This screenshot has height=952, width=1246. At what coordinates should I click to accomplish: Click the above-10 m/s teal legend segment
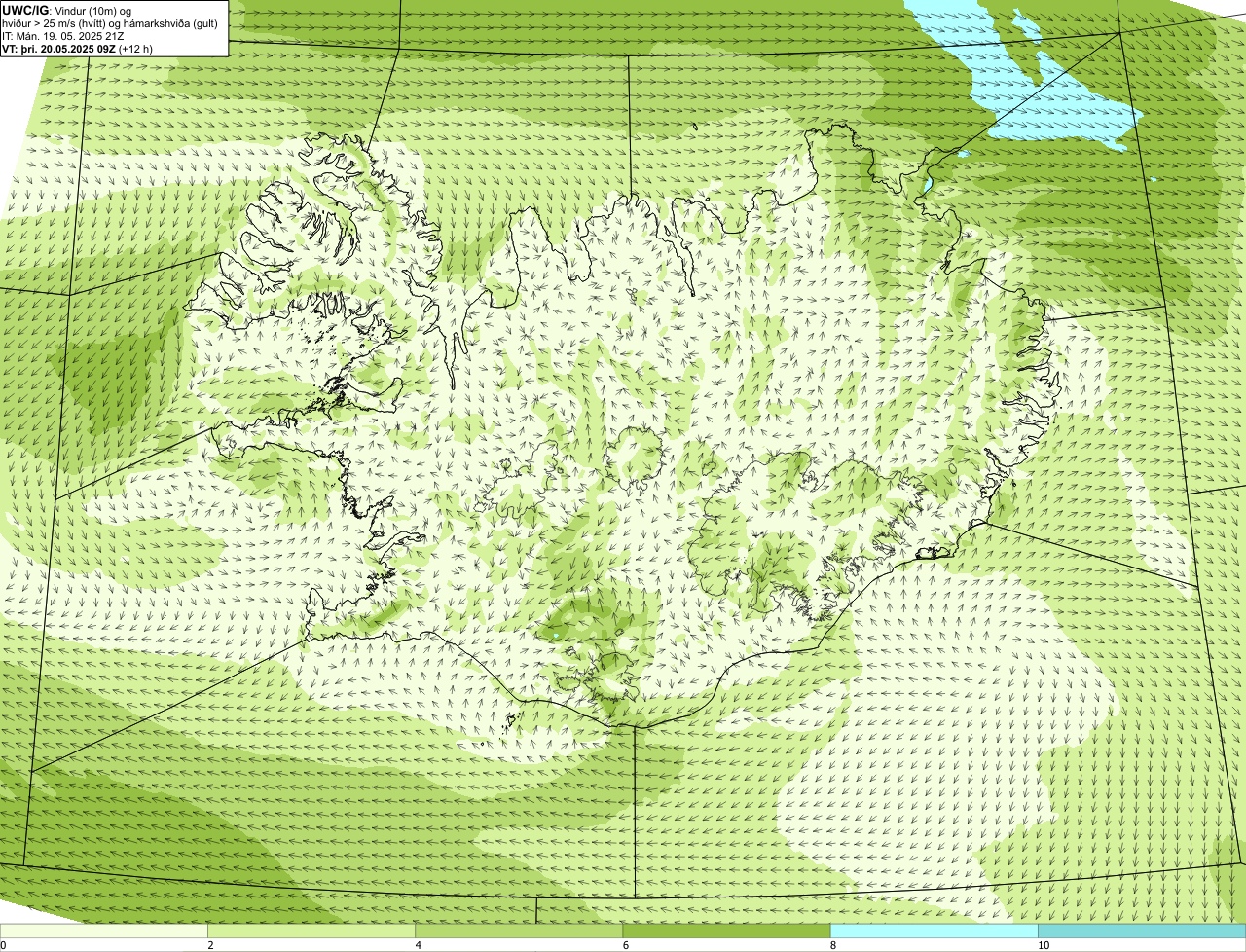[x=1142, y=932]
